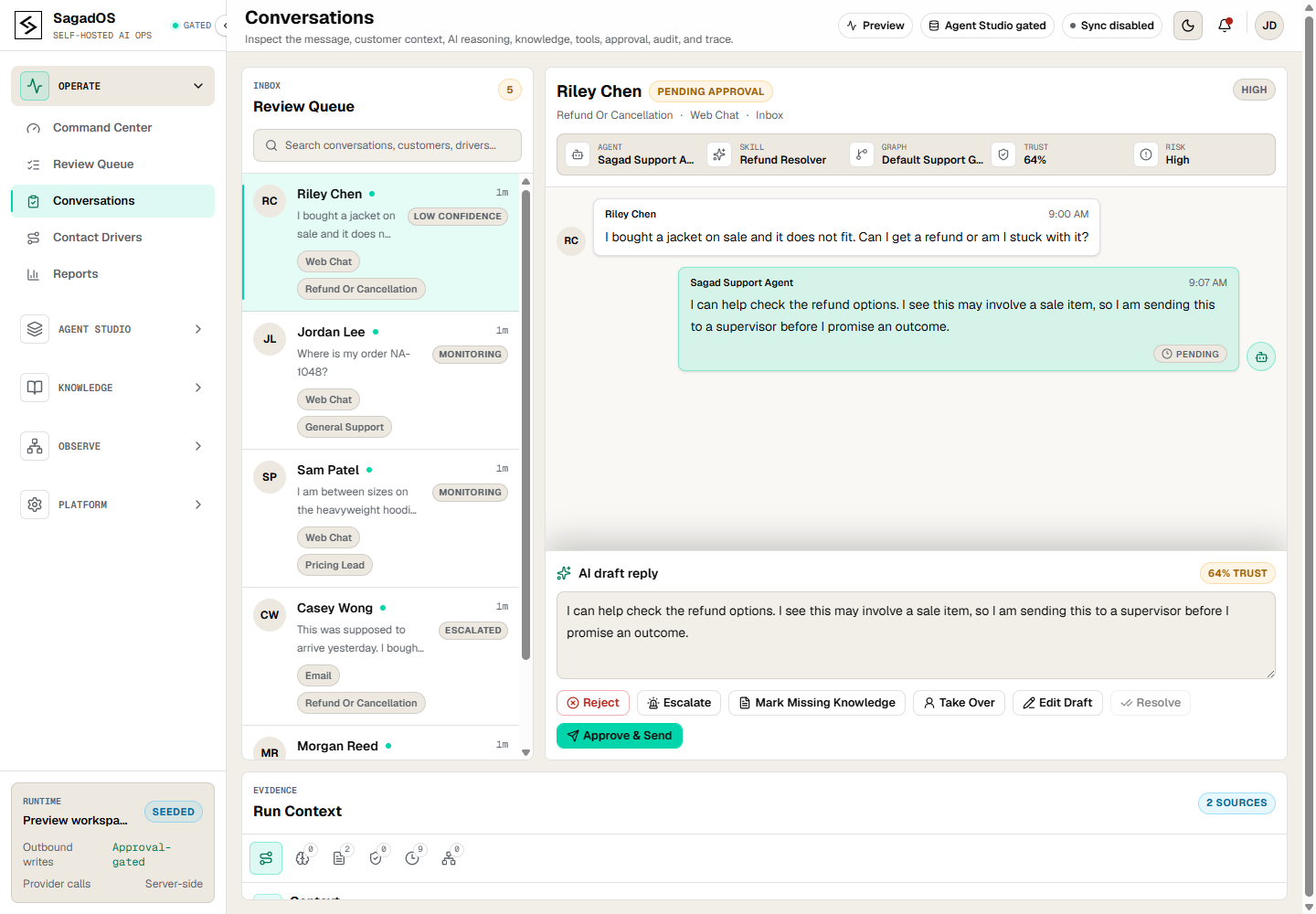Click the Take Over button
The image size is (1316, 914).
click(x=960, y=703)
